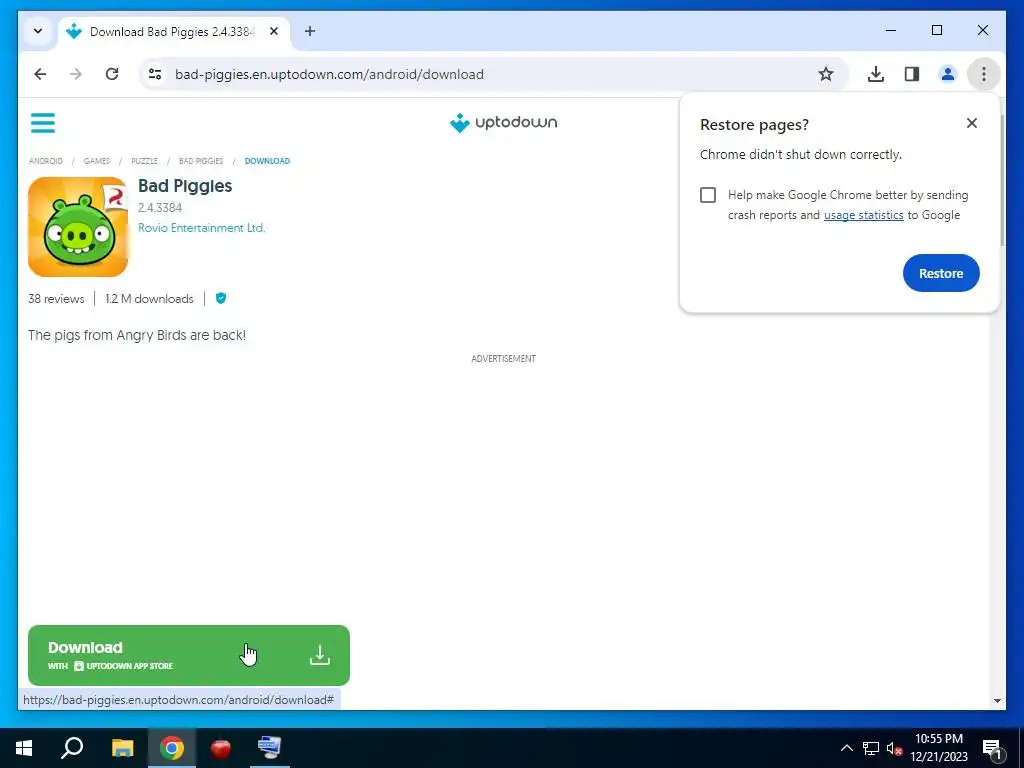Viewport: 1024px width, 768px height.
Task: Click the version 2.4.3384 text
Action: 160,208
